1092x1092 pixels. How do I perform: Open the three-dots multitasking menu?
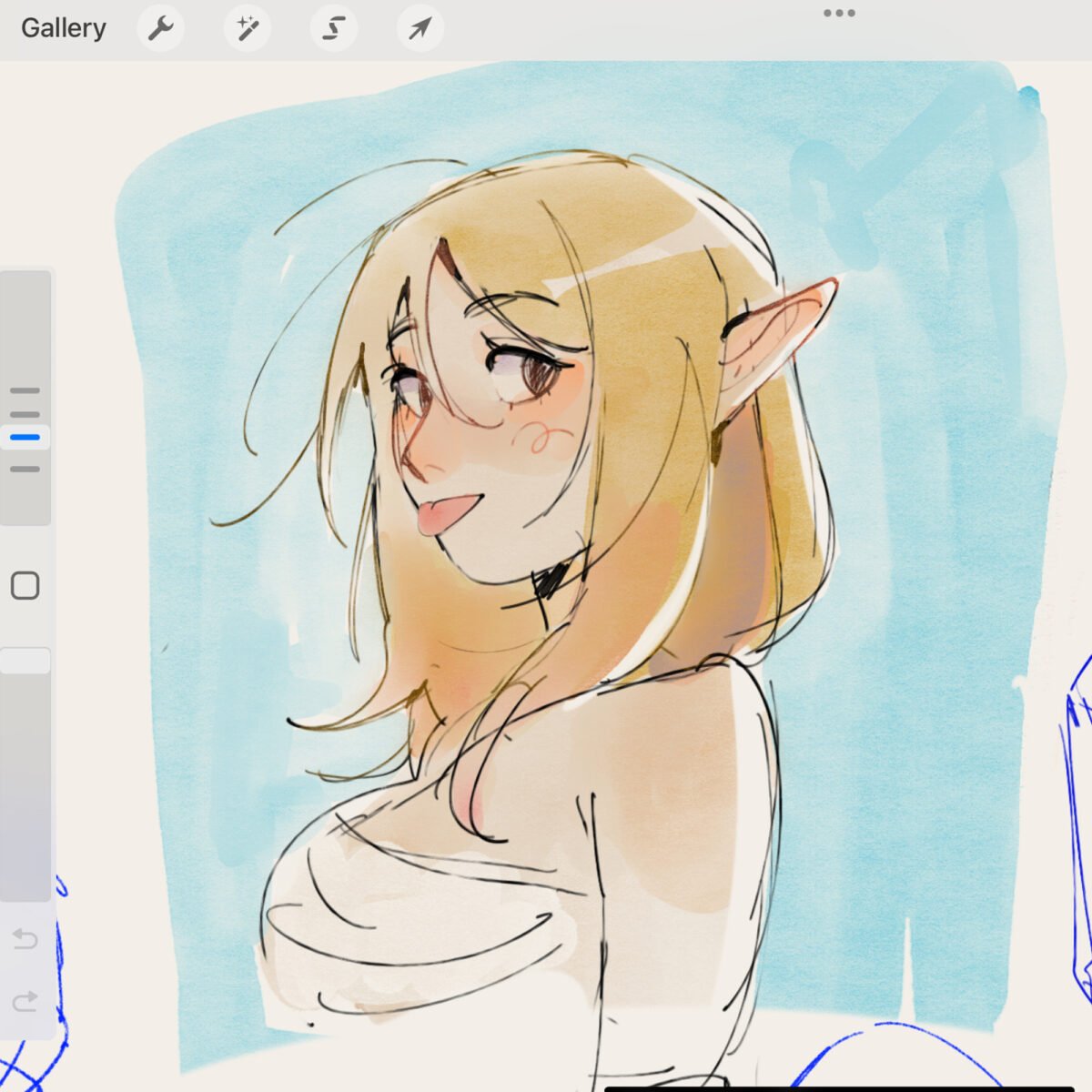point(838,13)
